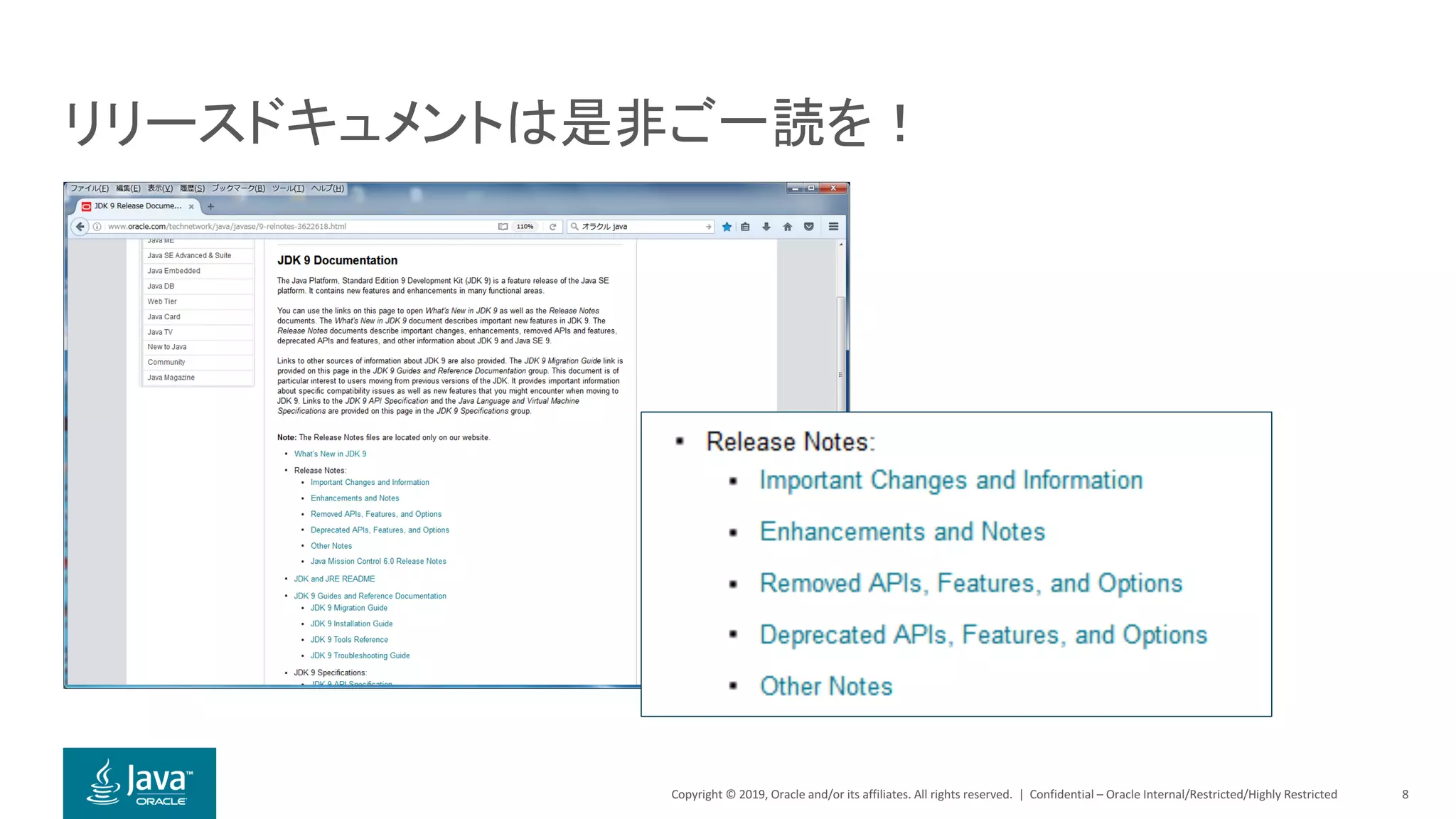Open the JDK 9 Tools Reference link
This screenshot has height=819, width=1456.
click(349, 640)
